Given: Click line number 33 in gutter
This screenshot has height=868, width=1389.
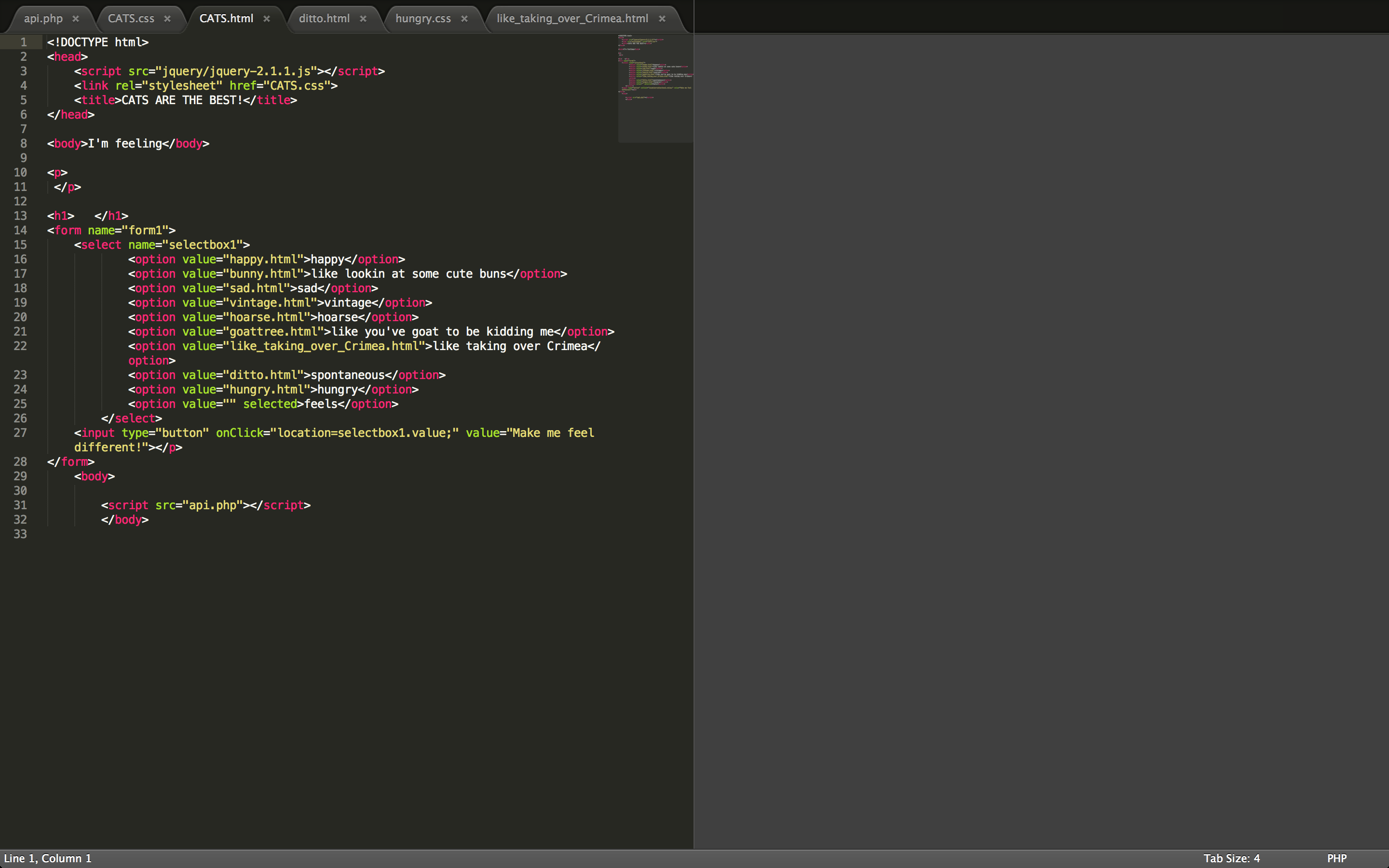Looking at the screenshot, I should (x=20, y=534).
